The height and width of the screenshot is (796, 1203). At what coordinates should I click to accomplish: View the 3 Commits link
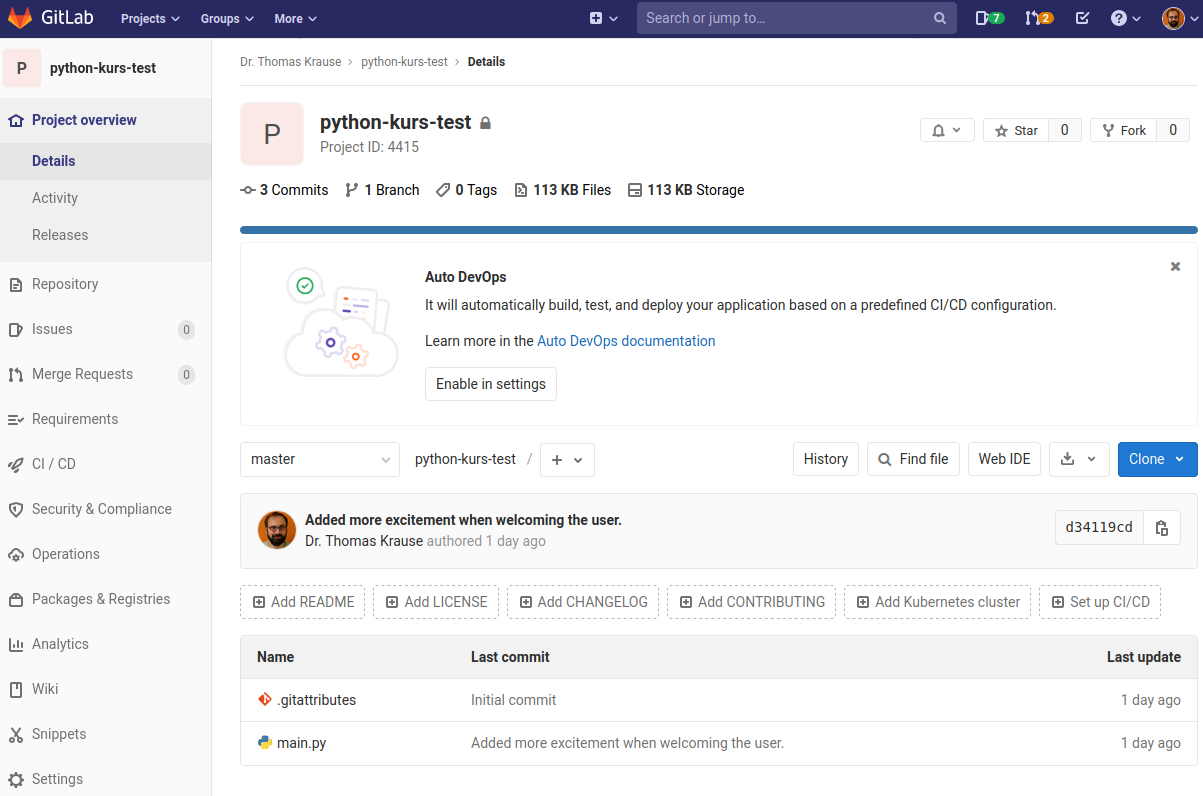point(285,190)
